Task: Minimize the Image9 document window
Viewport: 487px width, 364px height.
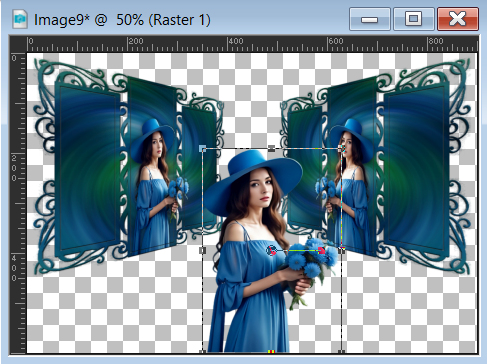Action: (370, 19)
